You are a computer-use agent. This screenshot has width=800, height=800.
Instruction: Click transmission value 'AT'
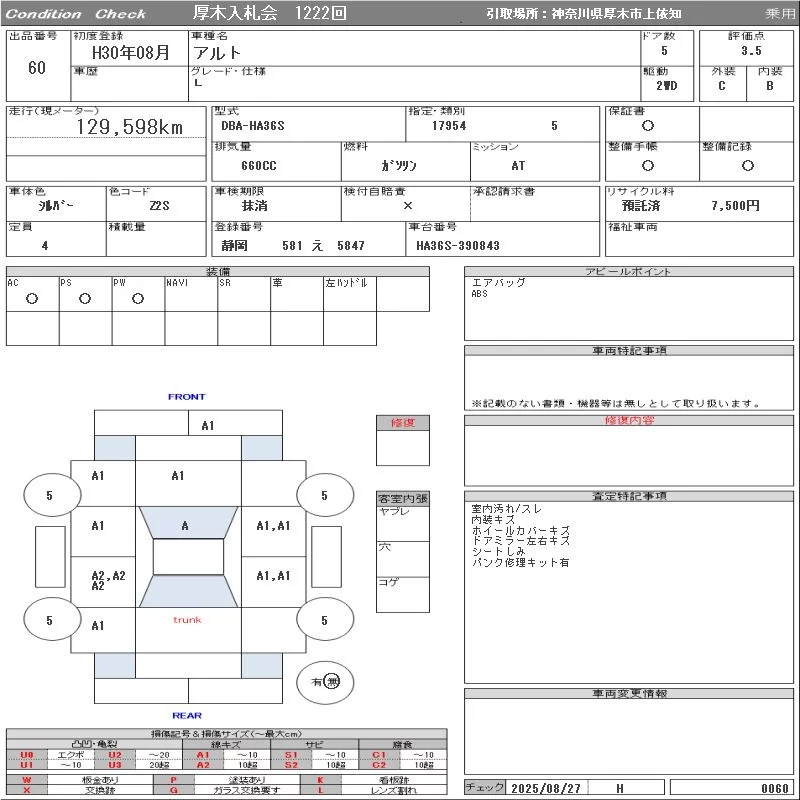[518, 166]
